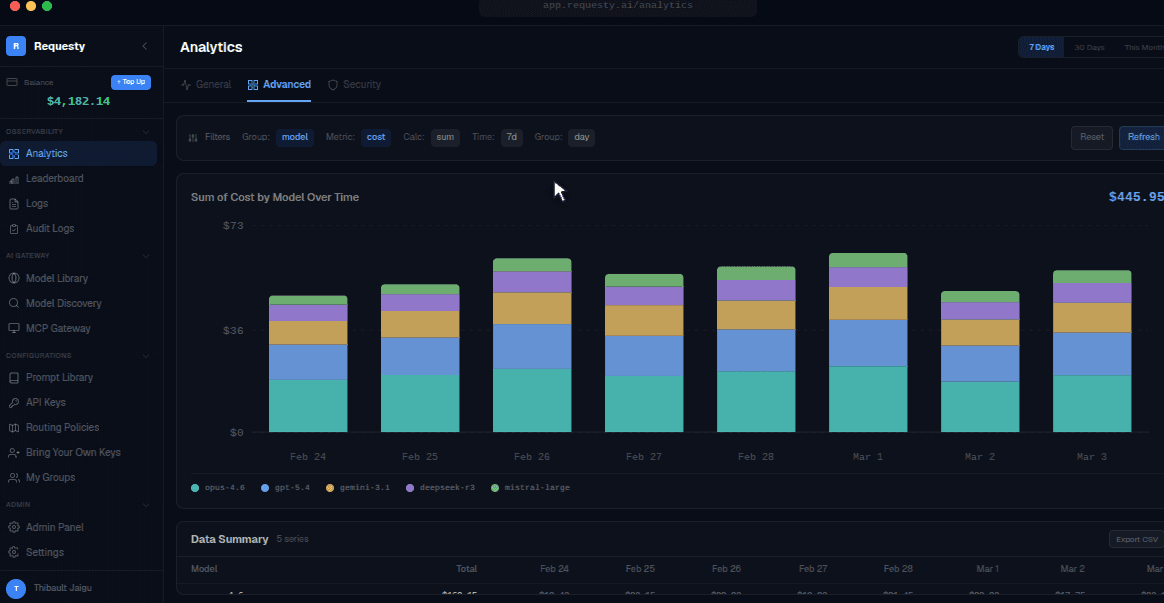
Task: Open Audit Logs in sidebar
Action: point(49,228)
